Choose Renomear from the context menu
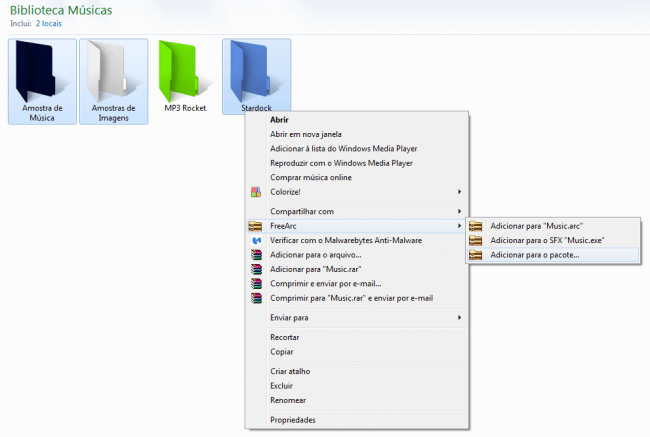The width and height of the screenshot is (650, 437). (288, 399)
